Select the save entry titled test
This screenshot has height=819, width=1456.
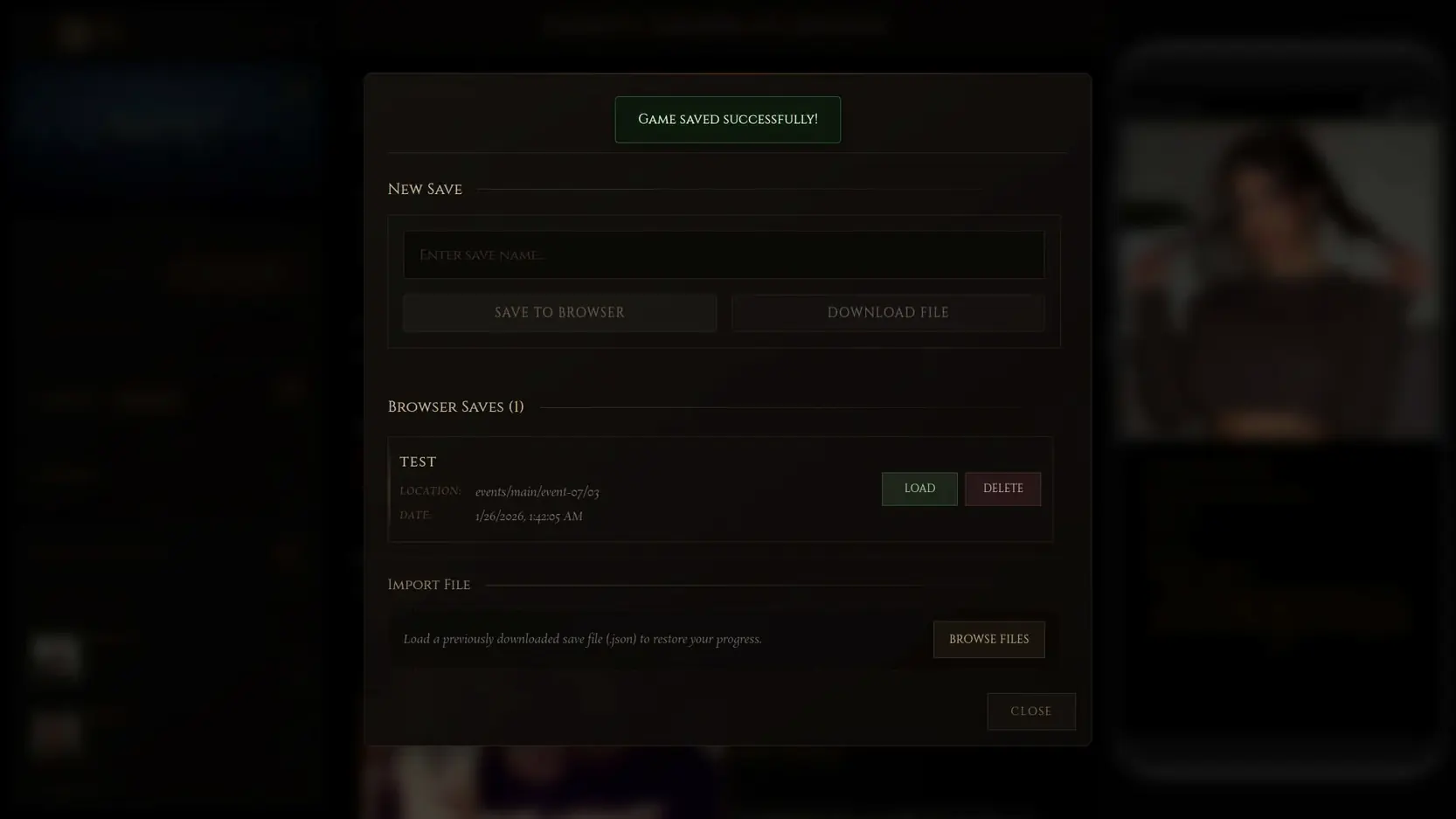[x=418, y=462]
